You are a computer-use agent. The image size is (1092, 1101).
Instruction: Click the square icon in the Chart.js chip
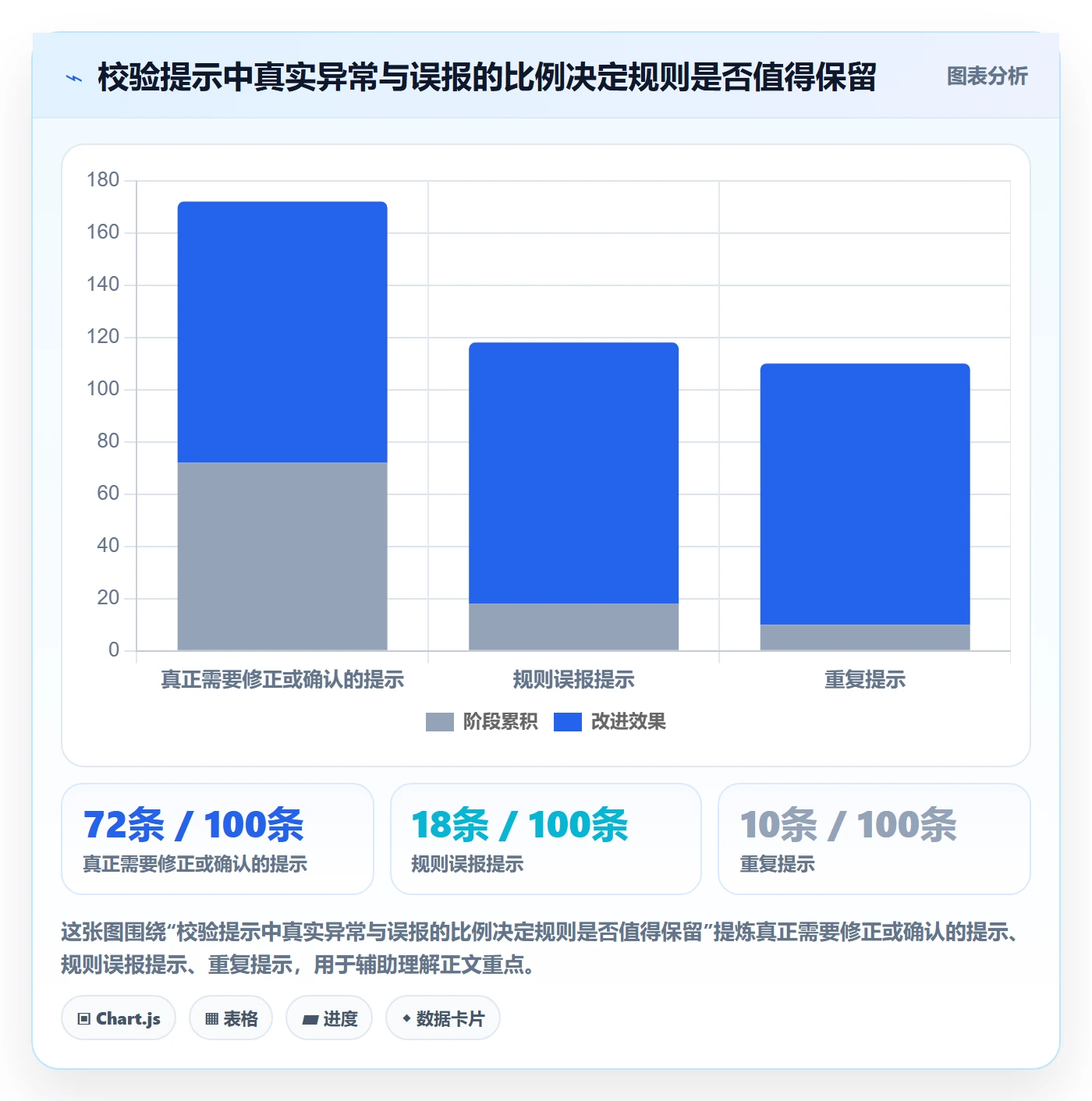point(84,1018)
